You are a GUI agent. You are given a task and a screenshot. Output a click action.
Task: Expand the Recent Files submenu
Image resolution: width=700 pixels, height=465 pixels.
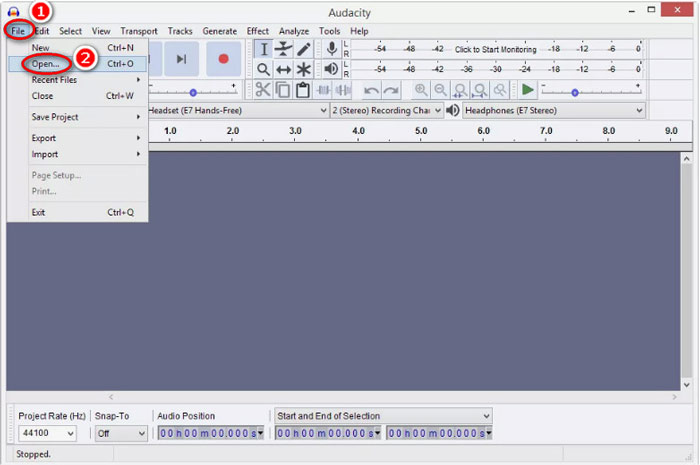[78, 80]
